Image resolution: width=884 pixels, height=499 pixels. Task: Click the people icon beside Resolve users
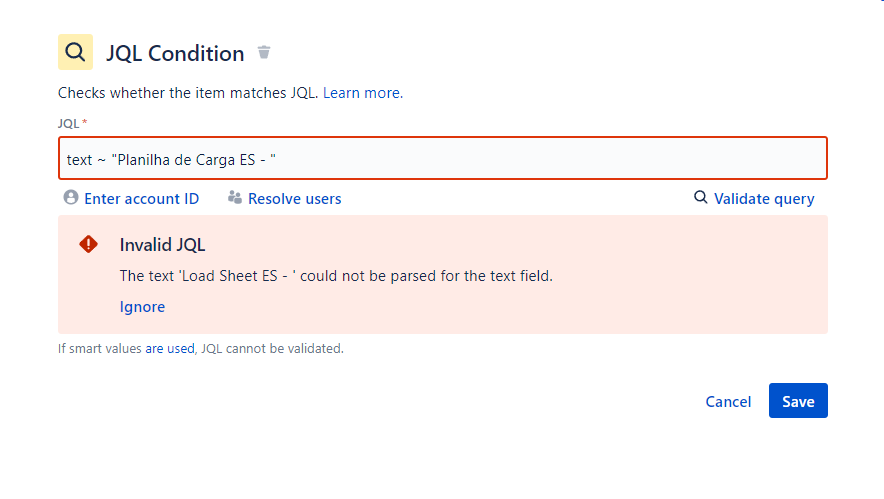[x=235, y=197]
